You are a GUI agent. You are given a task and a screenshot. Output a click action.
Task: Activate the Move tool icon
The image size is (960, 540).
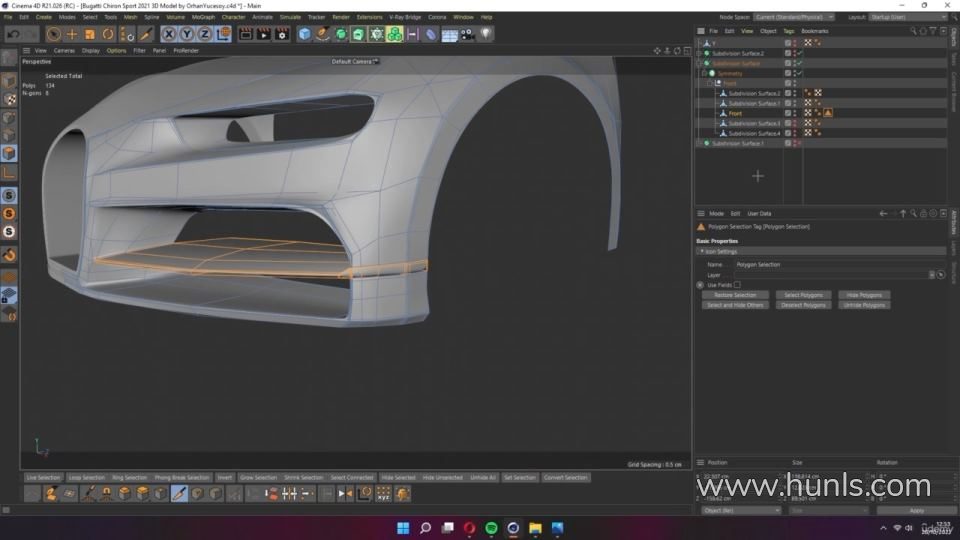point(72,34)
